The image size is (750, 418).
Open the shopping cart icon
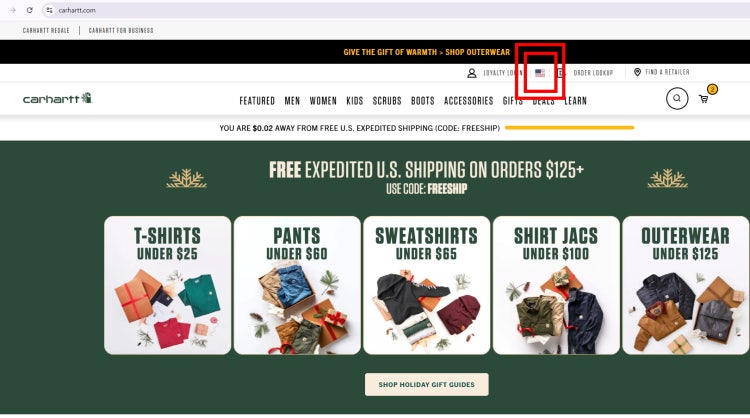coord(704,99)
